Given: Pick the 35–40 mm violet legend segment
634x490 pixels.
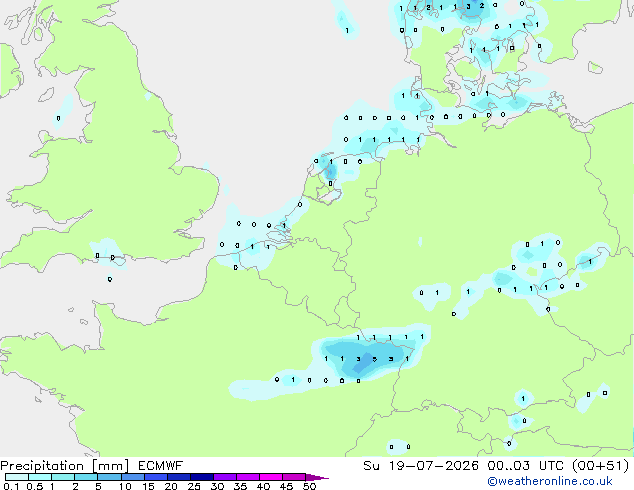Looking at the screenshot, I should [x=248, y=477].
